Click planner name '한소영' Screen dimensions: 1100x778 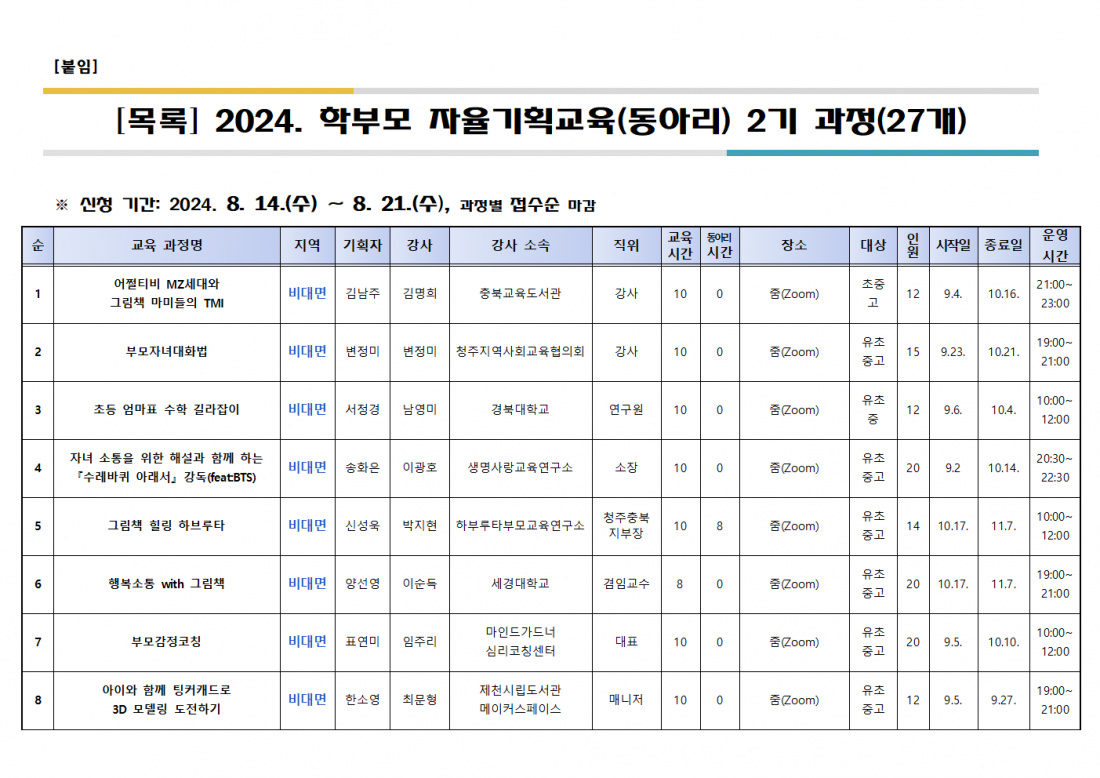coord(363,700)
